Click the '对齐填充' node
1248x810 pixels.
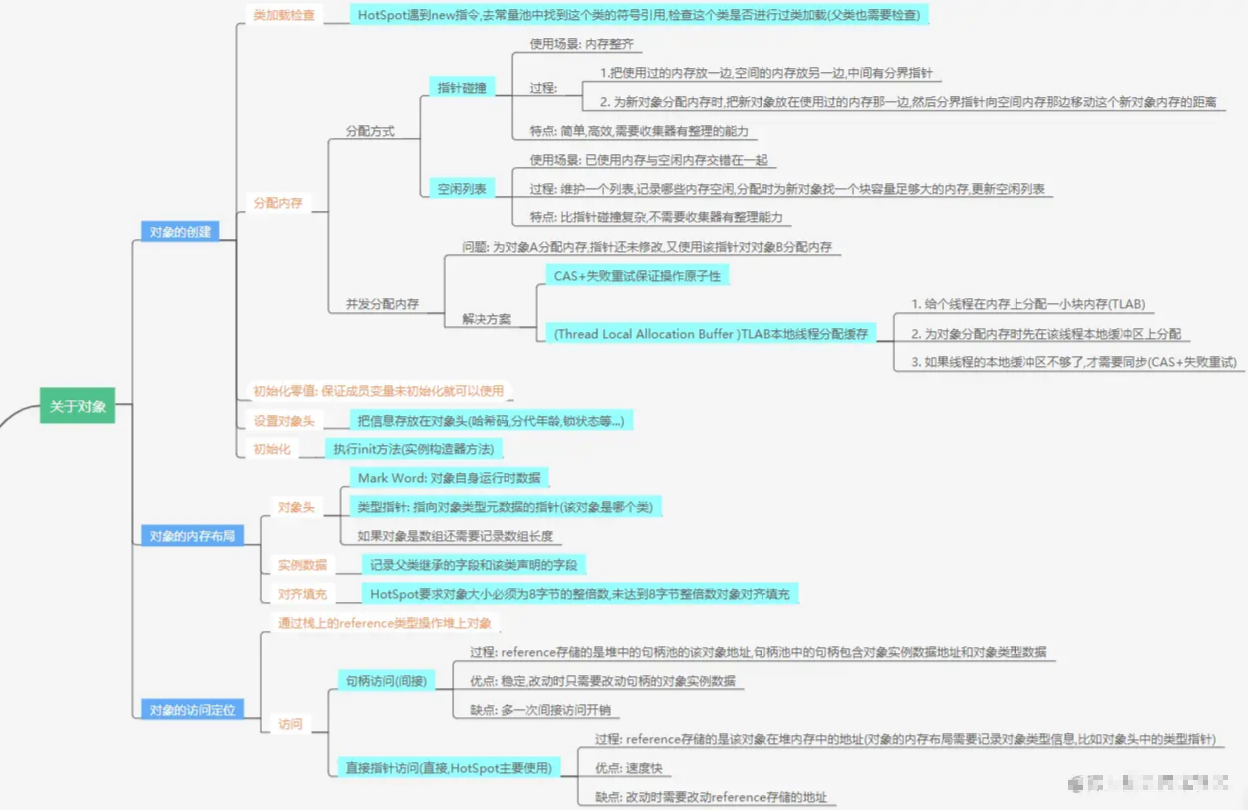302,594
